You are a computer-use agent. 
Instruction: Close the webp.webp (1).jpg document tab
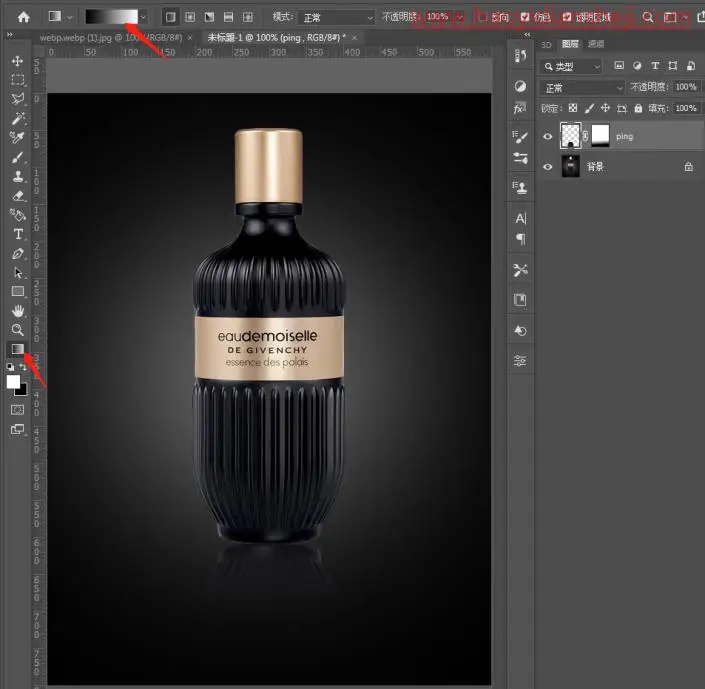pyautogui.click(x=190, y=38)
